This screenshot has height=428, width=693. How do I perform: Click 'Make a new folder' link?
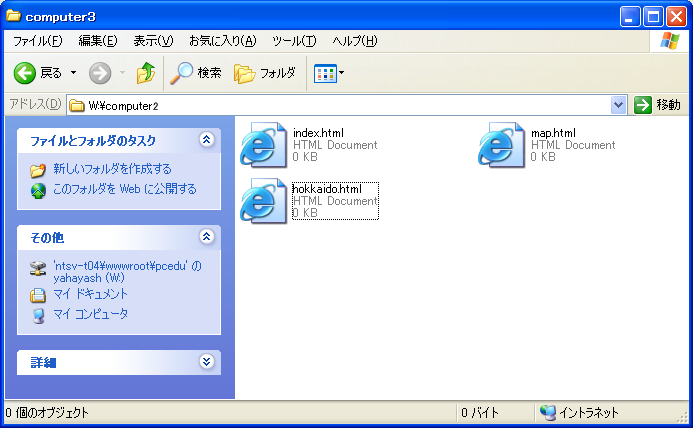[111, 169]
